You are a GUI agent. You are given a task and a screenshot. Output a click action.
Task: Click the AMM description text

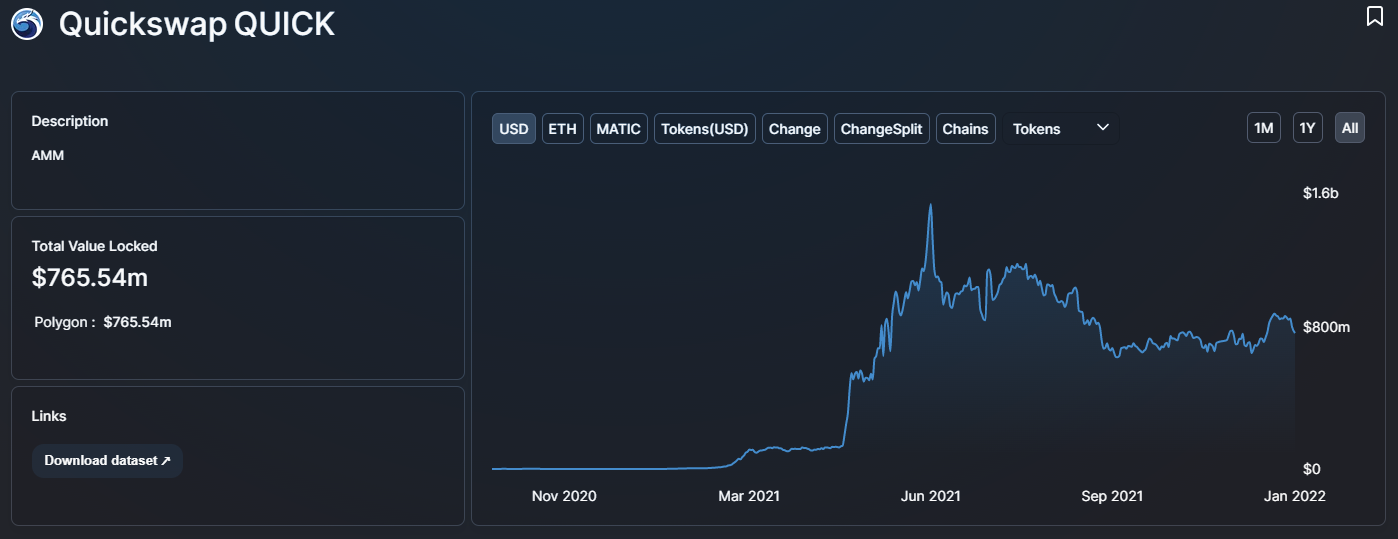pos(48,156)
